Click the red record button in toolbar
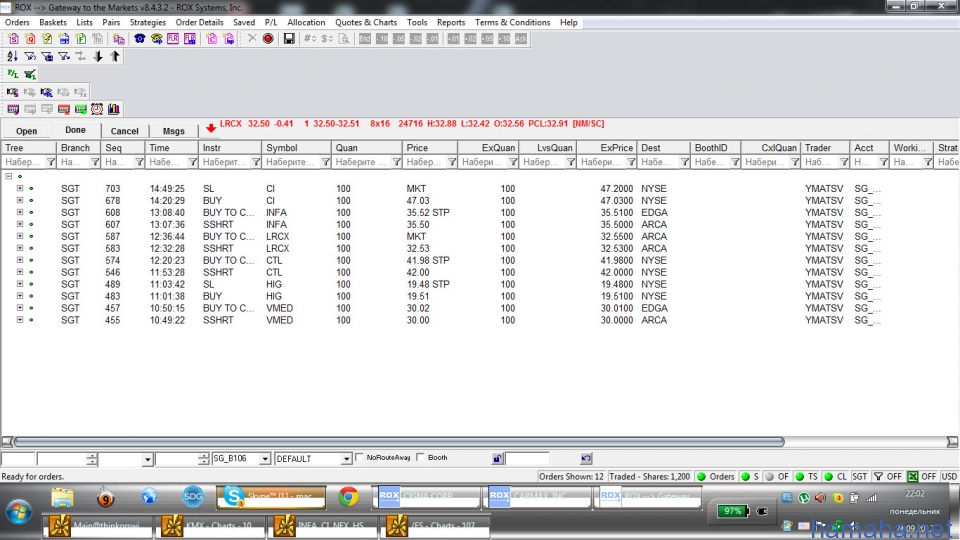 [x=268, y=39]
